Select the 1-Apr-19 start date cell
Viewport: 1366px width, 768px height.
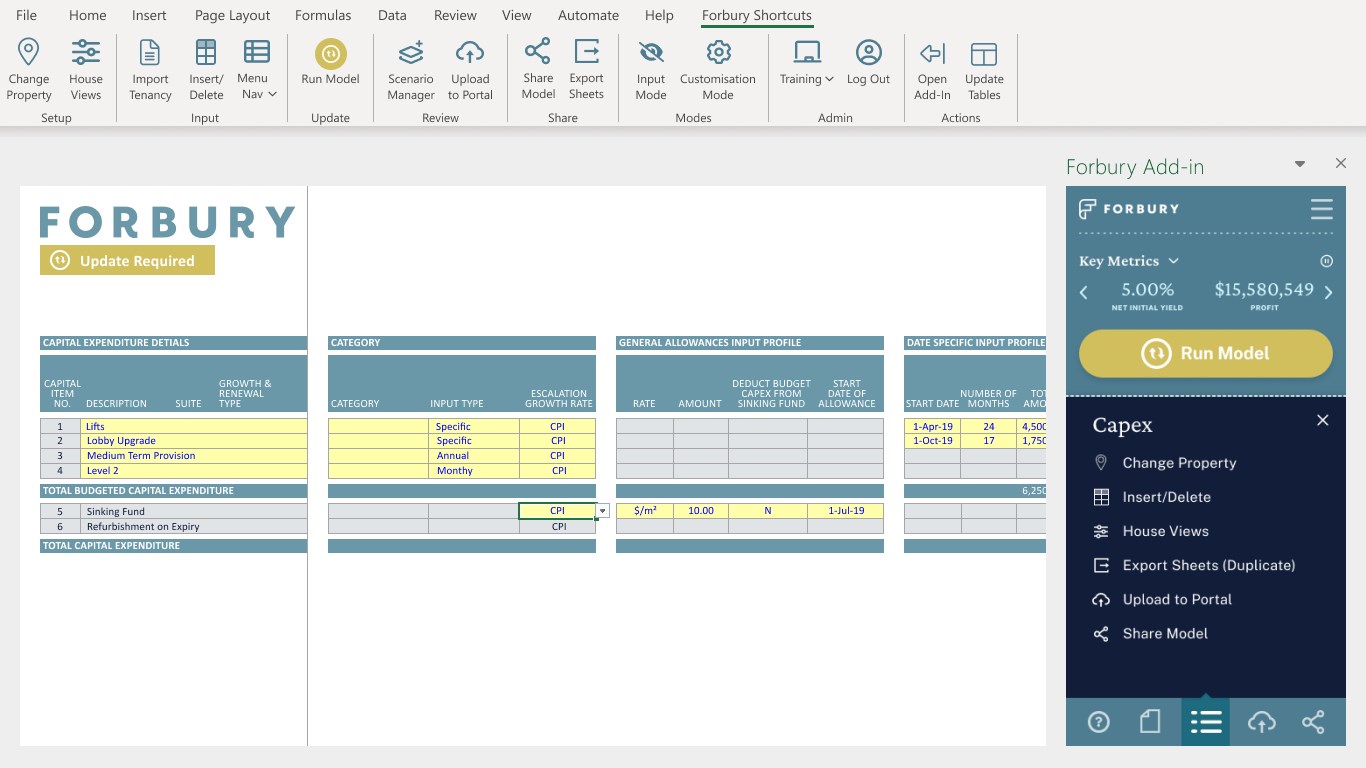[932, 426]
